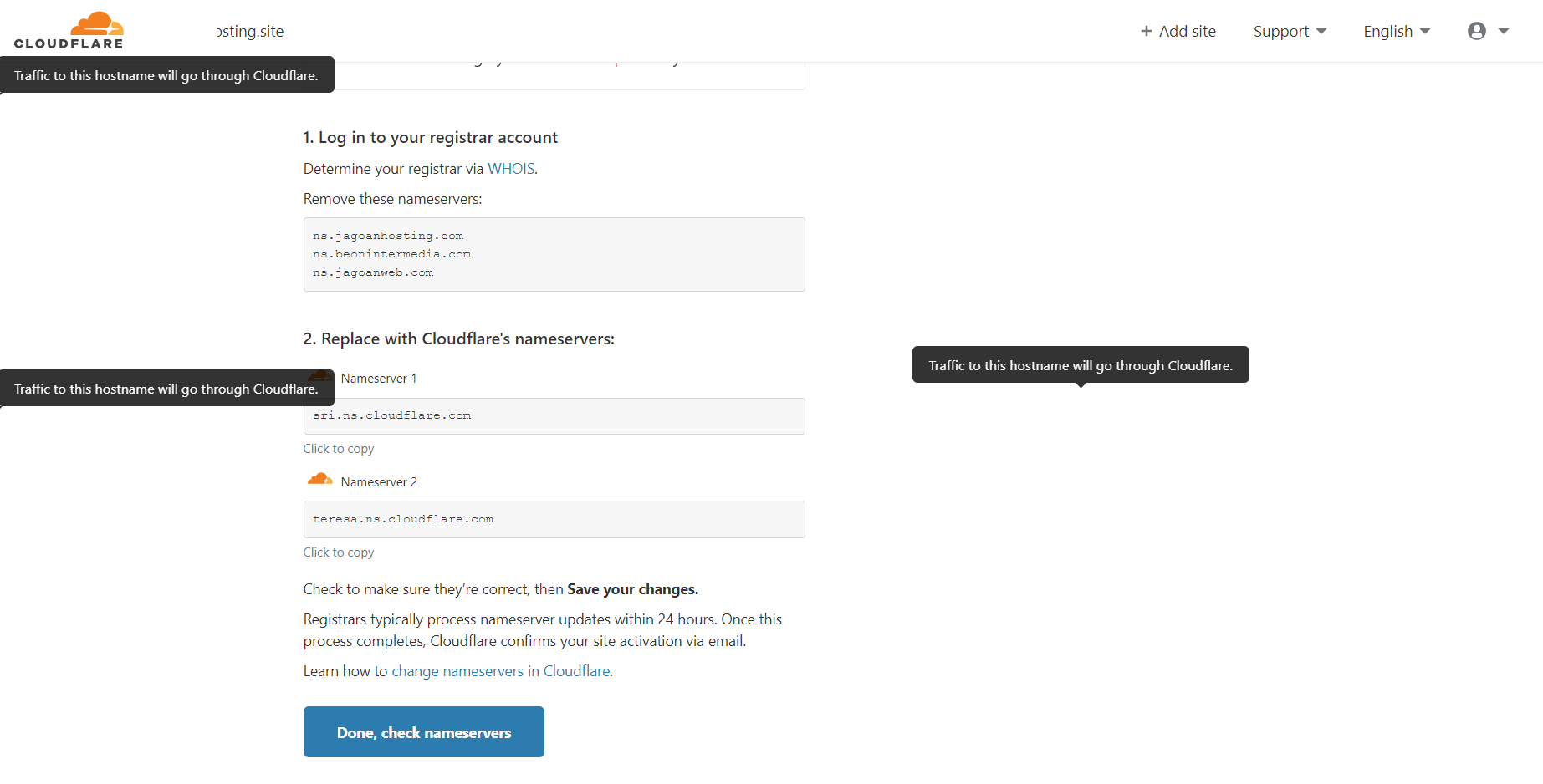Click to copy Nameserver 2
This screenshot has width=1543, height=784.
click(338, 552)
